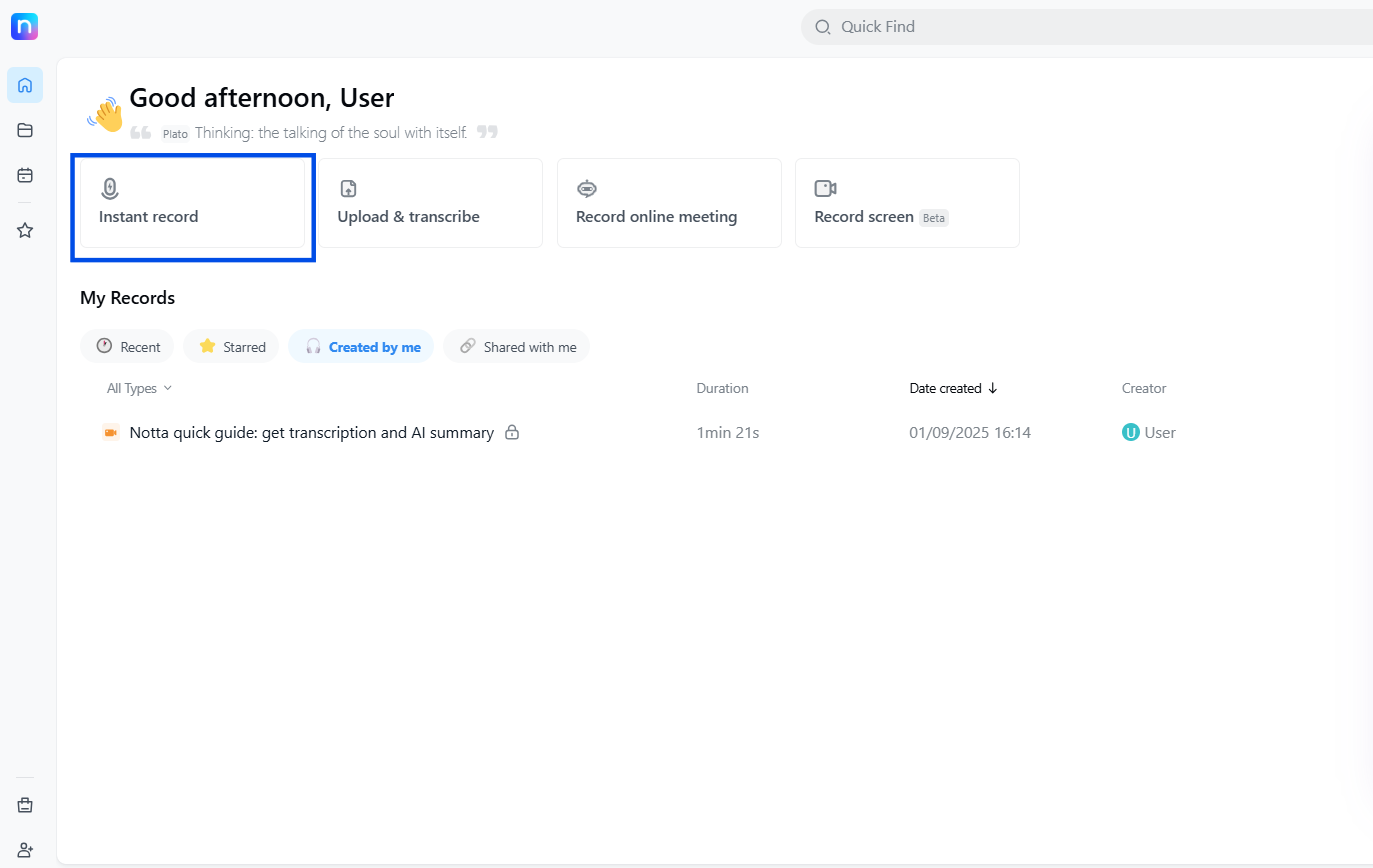Click the invite members icon in sidebar
The height and width of the screenshot is (868, 1373).
pos(25,850)
